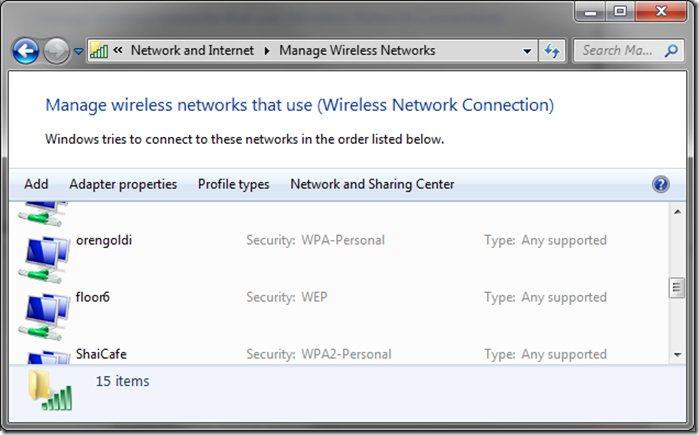Expand the address bar history dropdown

(527, 51)
